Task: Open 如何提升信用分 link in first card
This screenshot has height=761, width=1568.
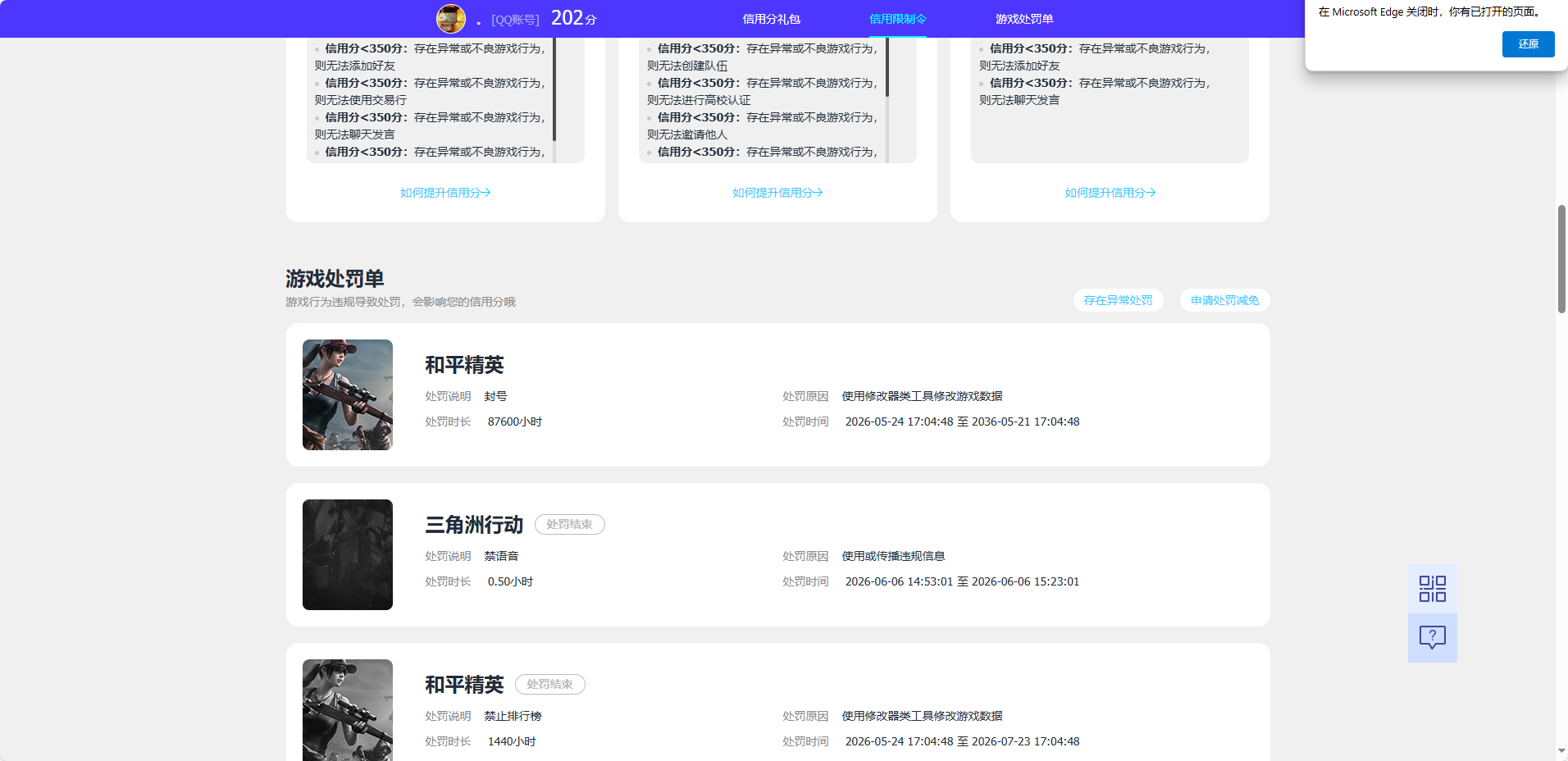Action: pos(445,193)
